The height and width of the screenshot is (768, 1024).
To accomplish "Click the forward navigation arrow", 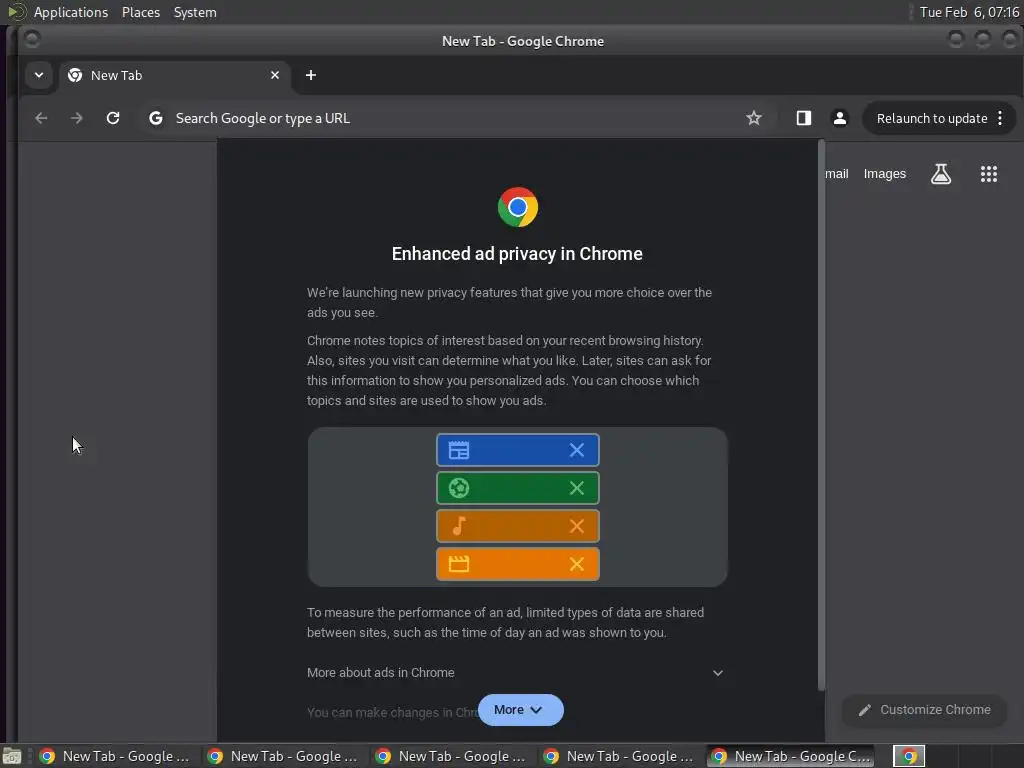I will tap(77, 118).
